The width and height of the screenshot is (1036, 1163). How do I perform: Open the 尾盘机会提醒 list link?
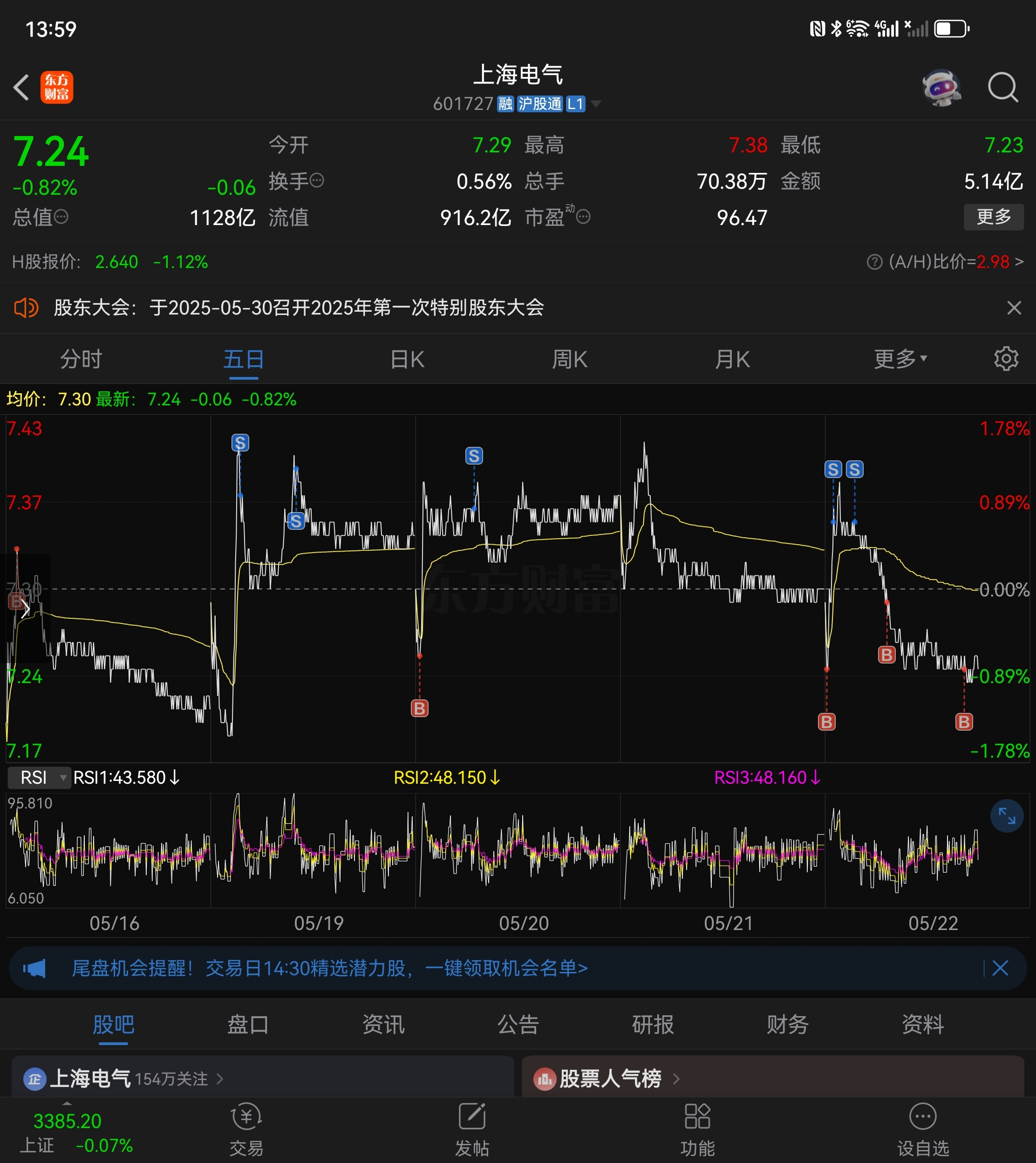(x=330, y=968)
